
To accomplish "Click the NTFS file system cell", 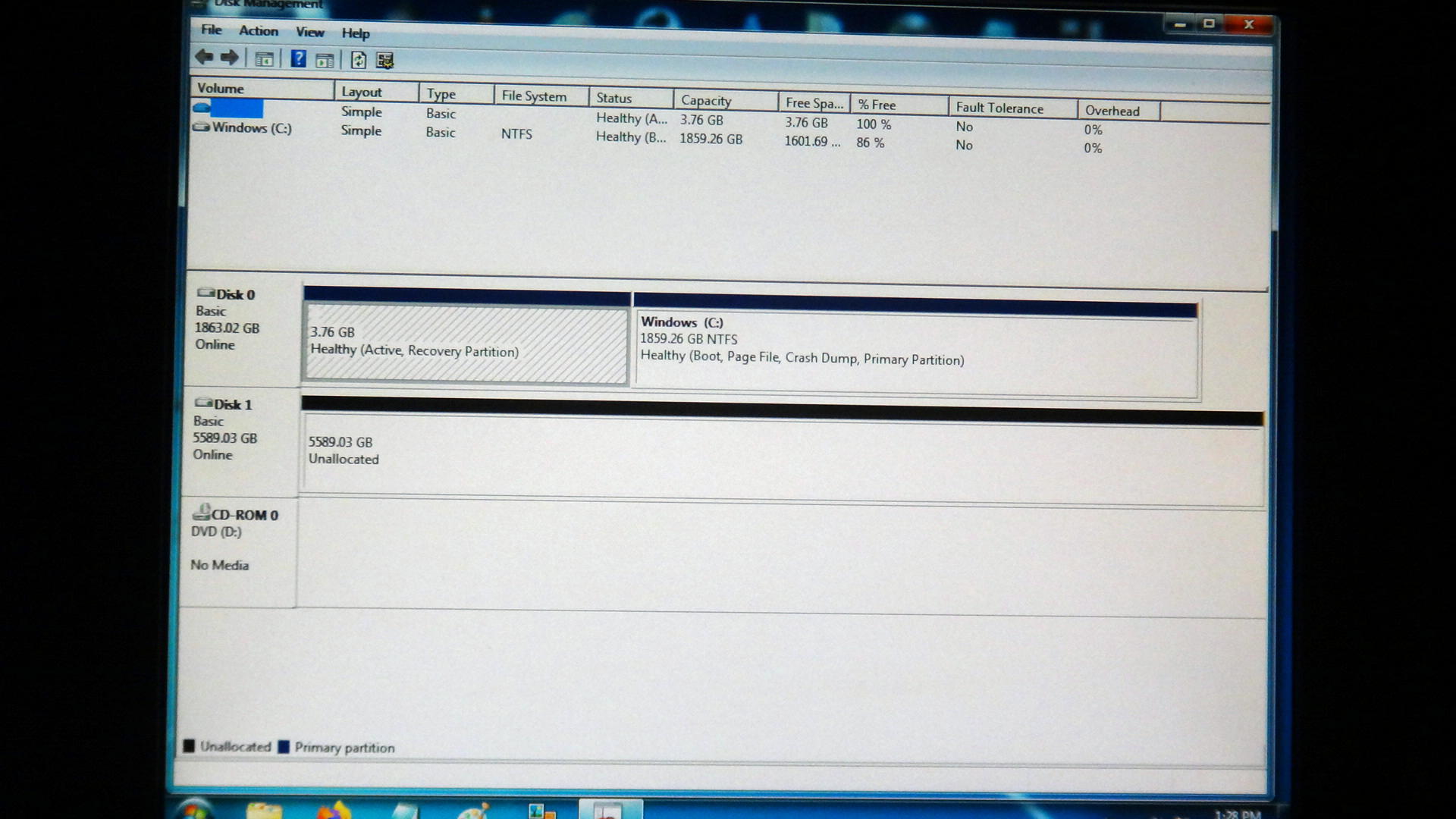I will coord(516,133).
